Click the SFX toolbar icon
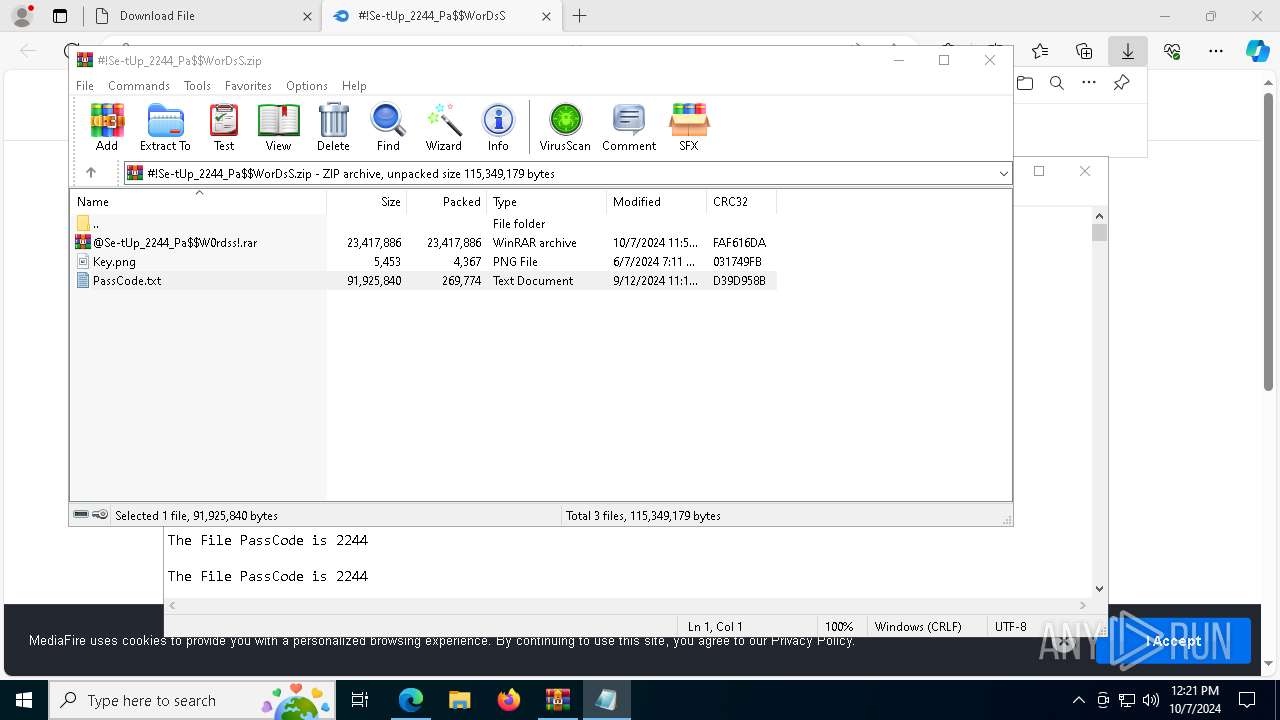The height and width of the screenshot is (720, 1280). (689, 127)
